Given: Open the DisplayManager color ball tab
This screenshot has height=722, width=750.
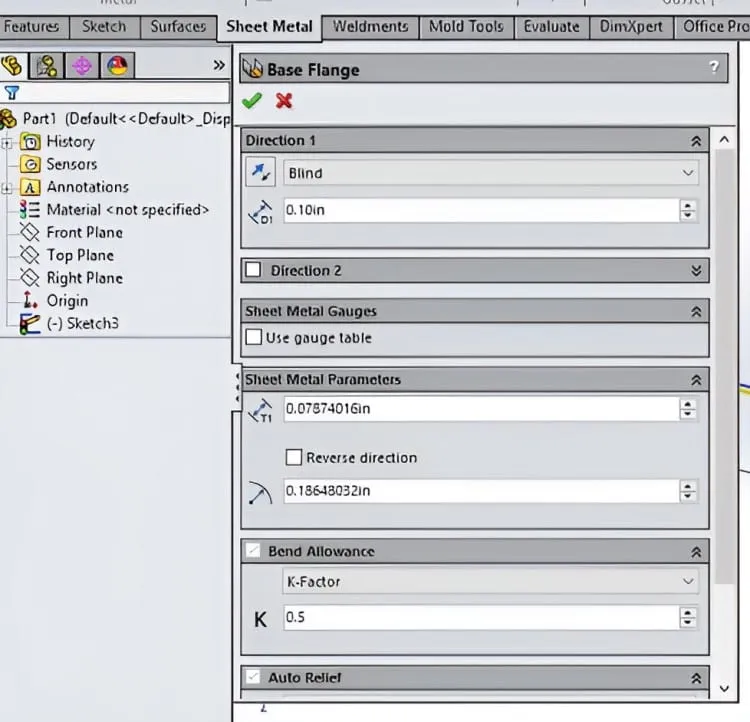Looking at the screenshot, I should click(118, 66).
